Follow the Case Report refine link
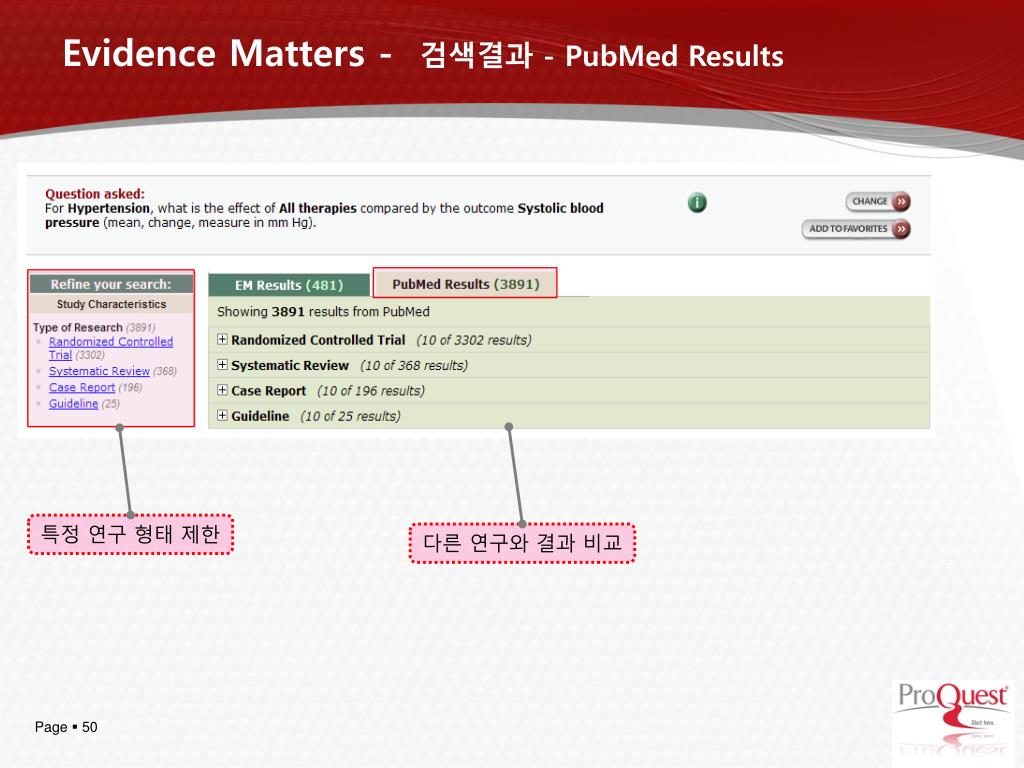Image resolution: width=1024 pixels, height=768 pixels. point(82,387)
